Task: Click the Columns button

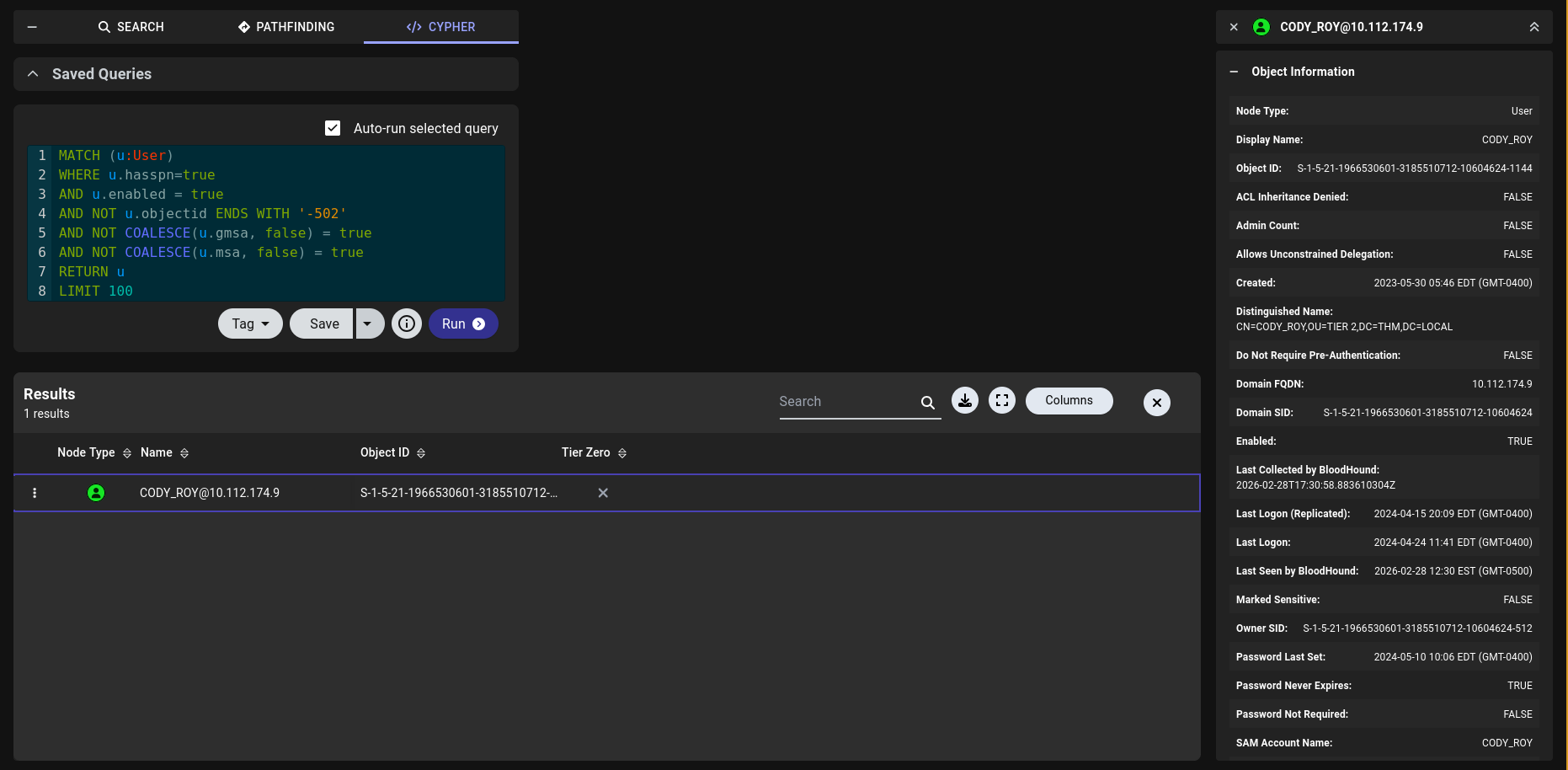Action: click(x=1069, y=401)
